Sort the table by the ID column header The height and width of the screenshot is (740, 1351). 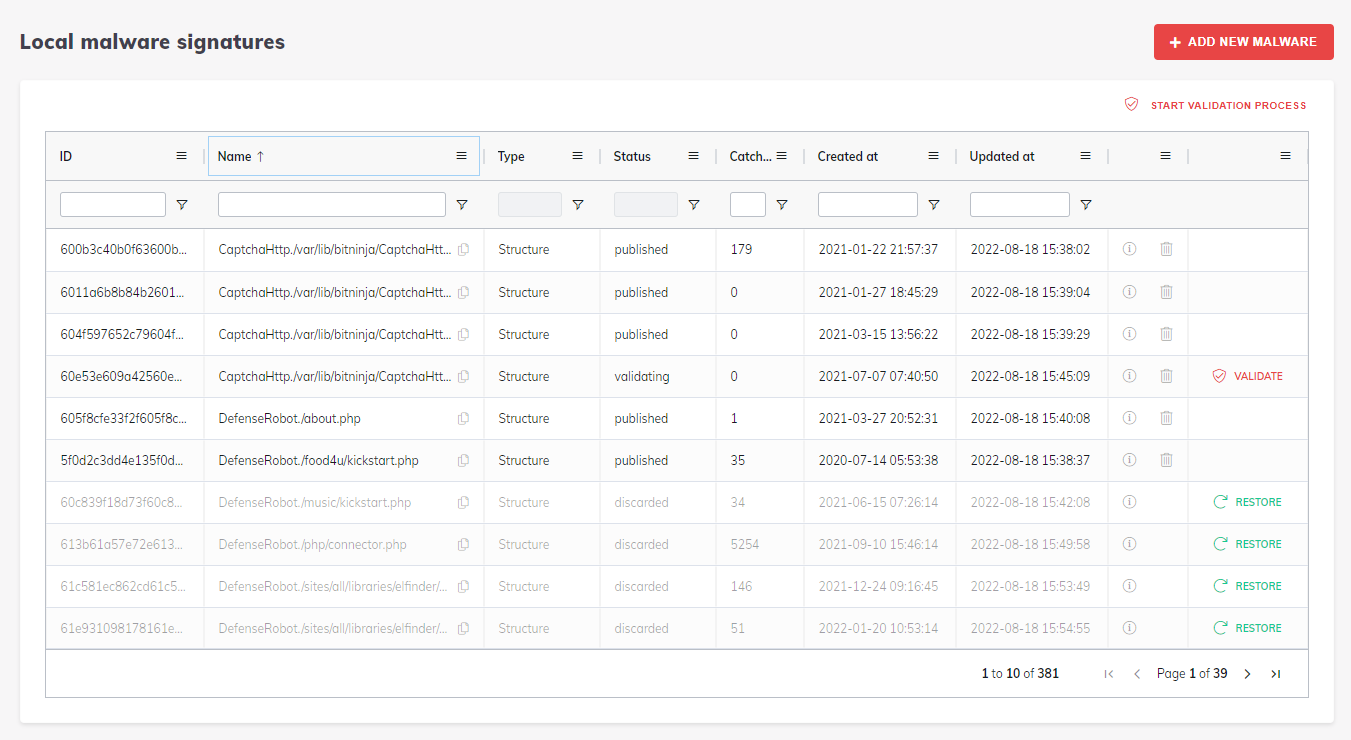click(66, 156)
